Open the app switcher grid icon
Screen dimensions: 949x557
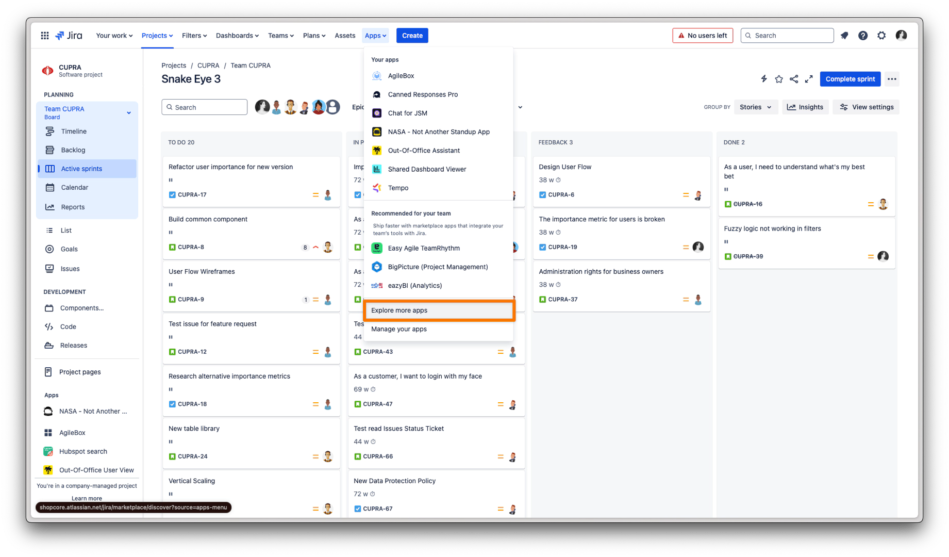tap(44, 35)
